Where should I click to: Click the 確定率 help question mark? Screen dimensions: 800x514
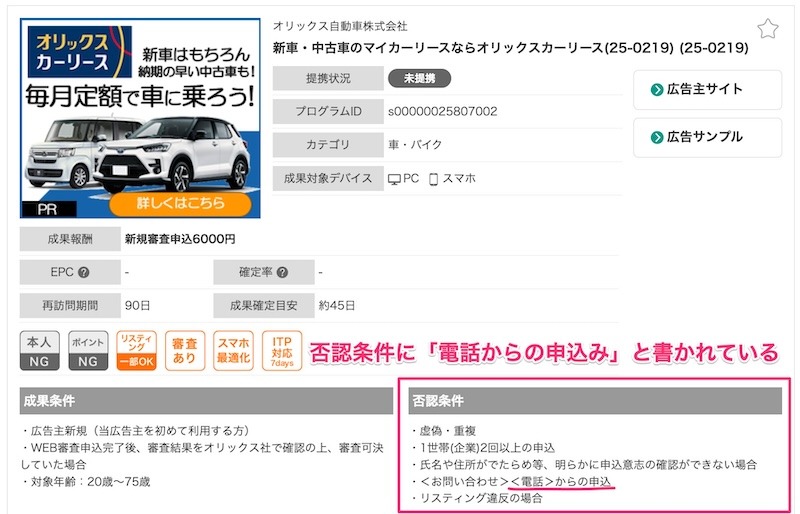point(282,272)
